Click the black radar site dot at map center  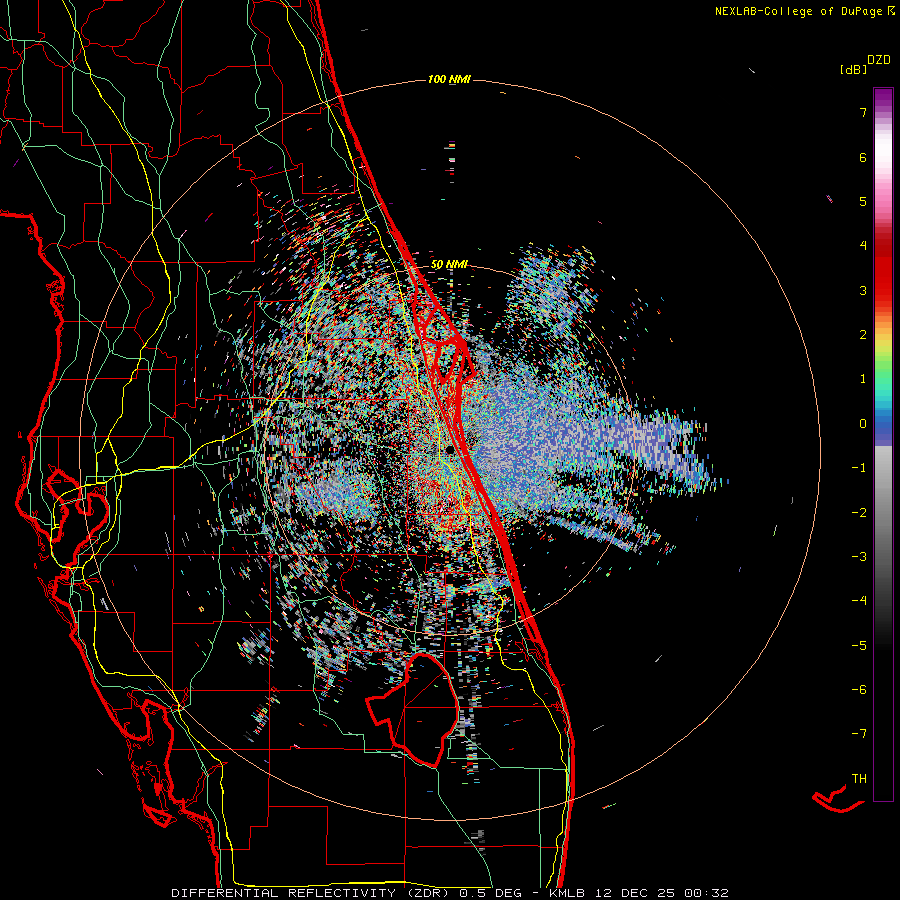tap(449, 450)
